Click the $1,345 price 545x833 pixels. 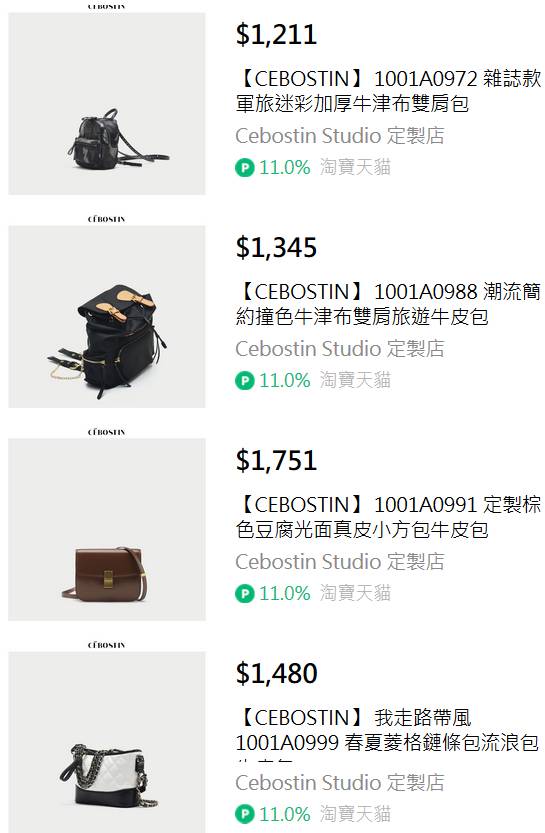[x=276, y=248]
